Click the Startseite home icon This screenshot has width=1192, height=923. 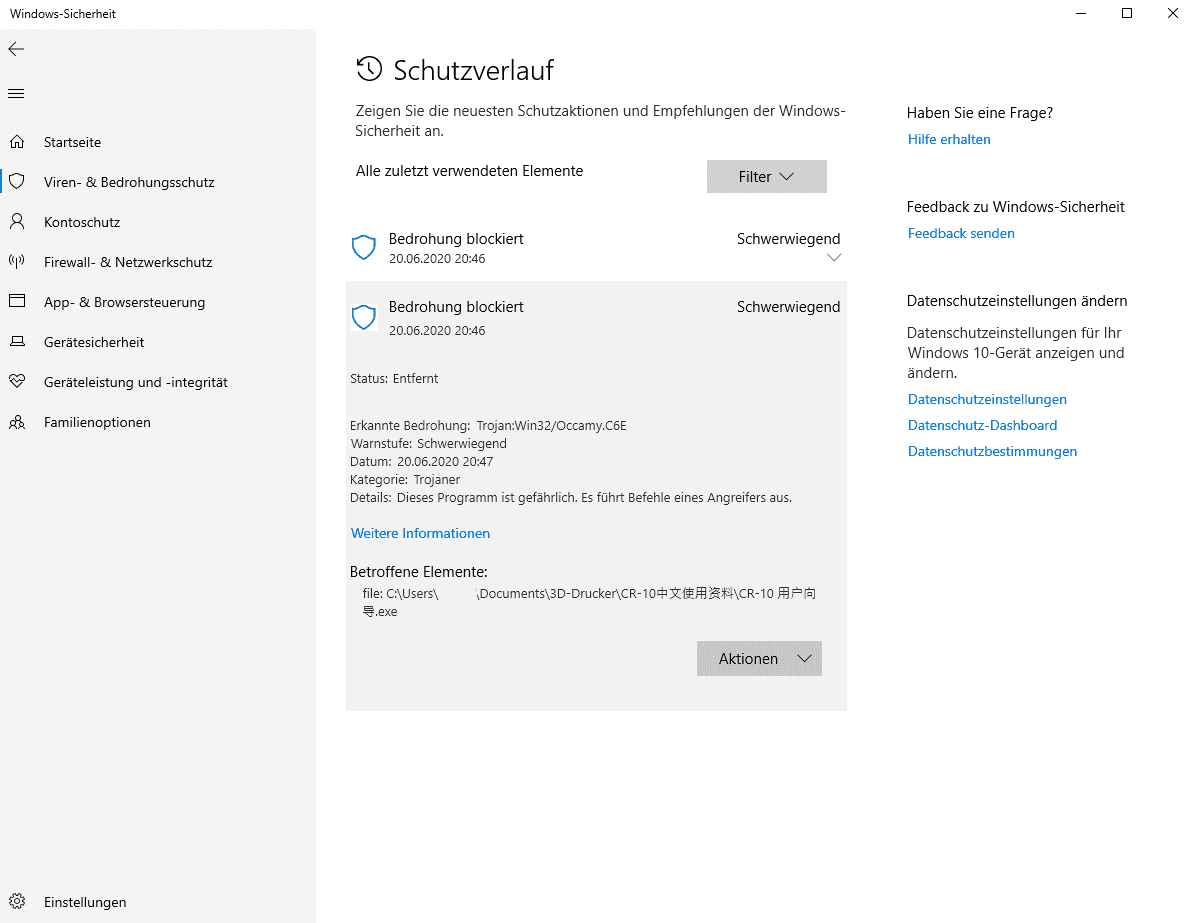[x=17, y=141]
